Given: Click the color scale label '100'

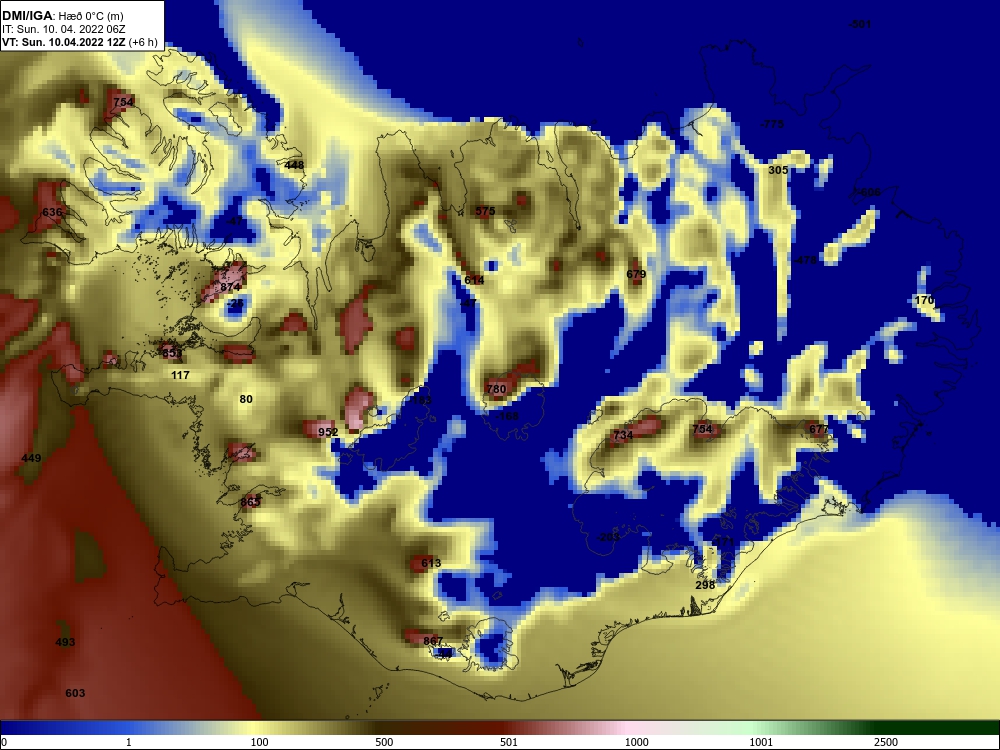Looking at the screenshot, I should [260, 742].
